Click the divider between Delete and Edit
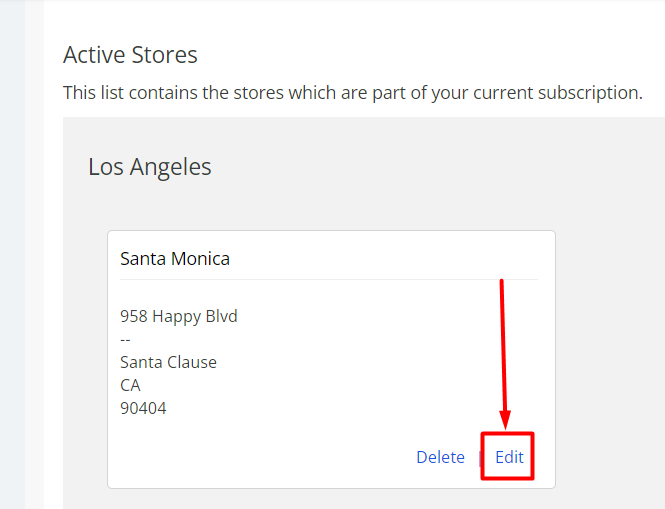Screen dimensions: 665x509 click(481, 457)
